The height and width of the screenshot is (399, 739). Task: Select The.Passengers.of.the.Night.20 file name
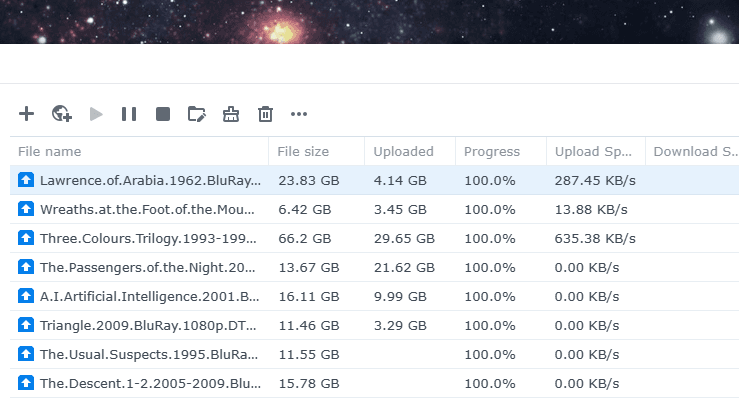[148, 268]
